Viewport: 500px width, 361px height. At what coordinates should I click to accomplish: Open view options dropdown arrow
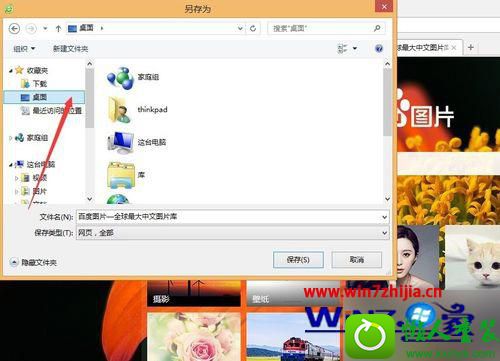click(355, 49)
